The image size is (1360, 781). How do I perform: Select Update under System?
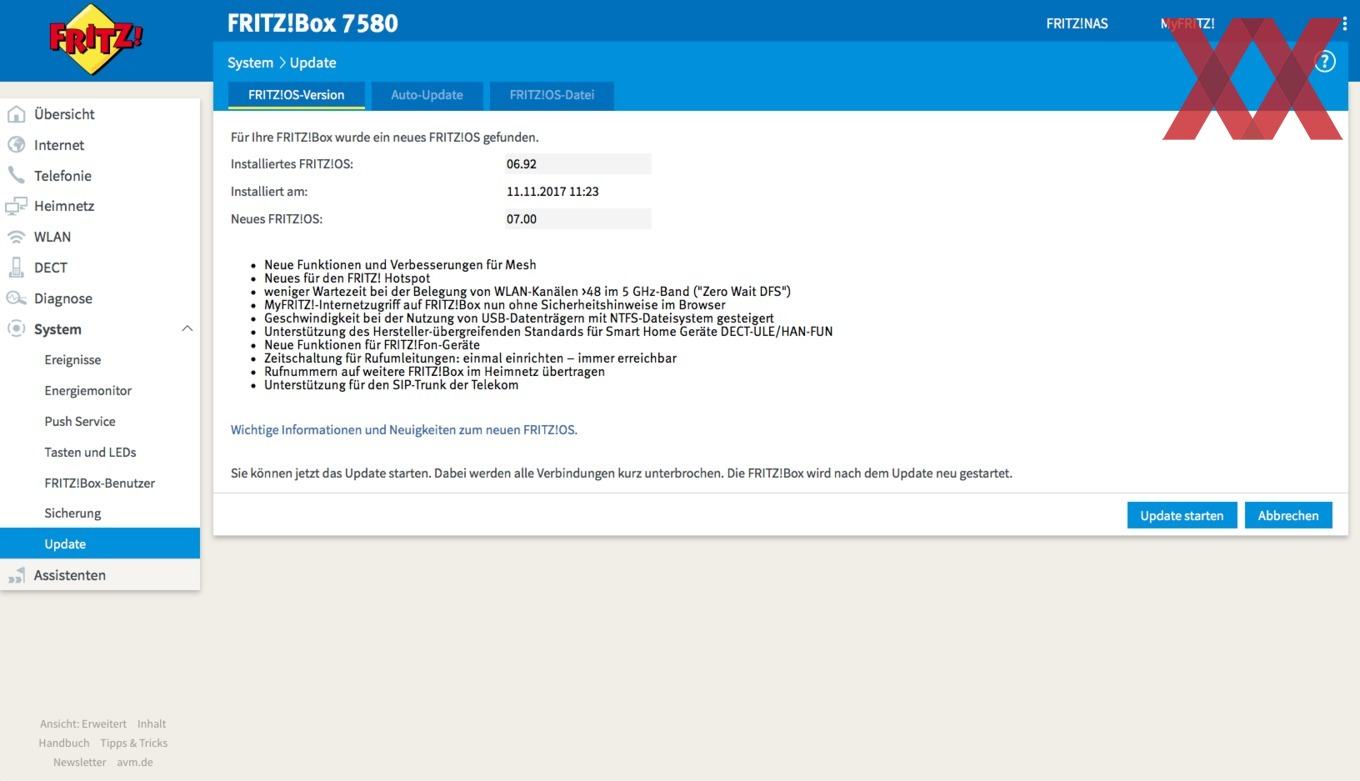pos(100,544)
